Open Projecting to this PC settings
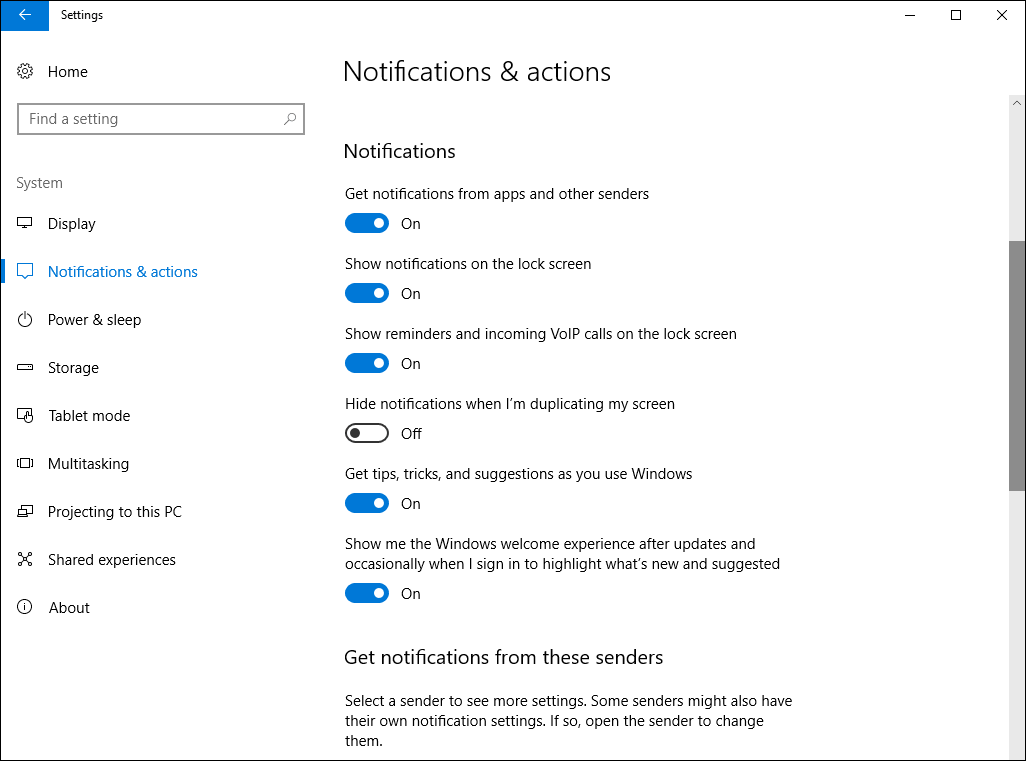1026x761 pixels. click(x=114, y=512)
